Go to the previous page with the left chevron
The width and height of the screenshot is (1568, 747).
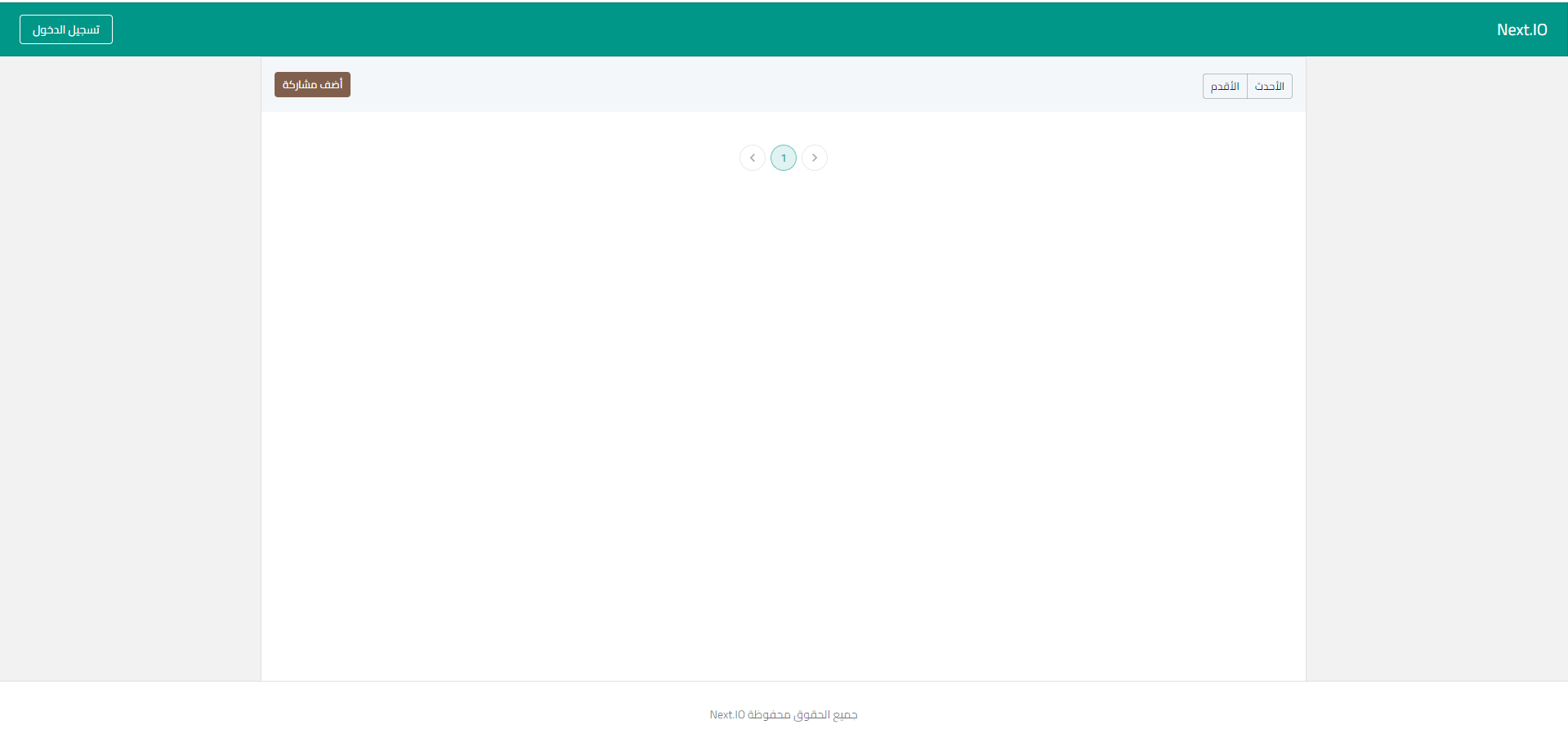coord(753,158)
